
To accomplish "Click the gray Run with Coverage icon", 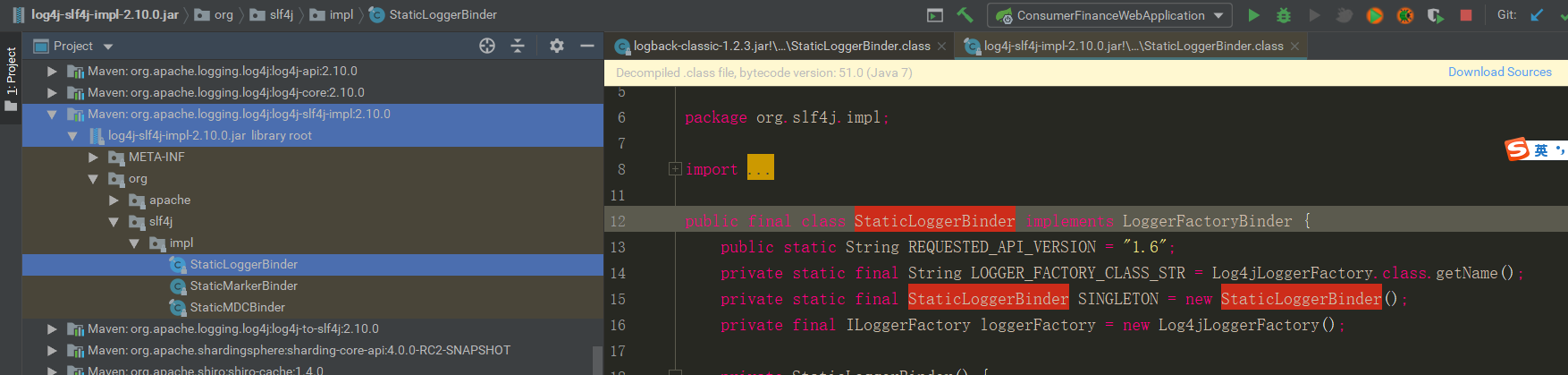I will pos(1314,15).
